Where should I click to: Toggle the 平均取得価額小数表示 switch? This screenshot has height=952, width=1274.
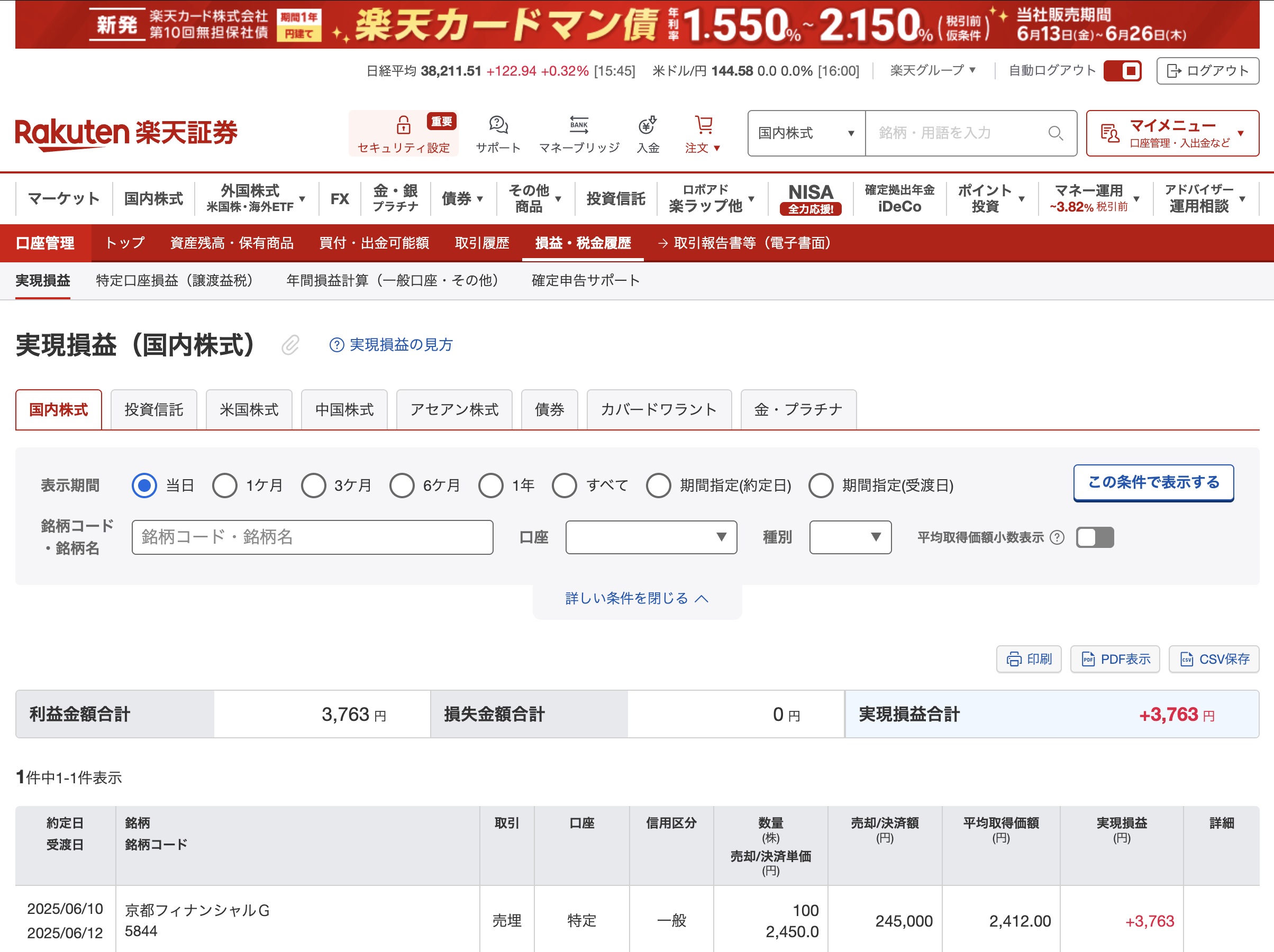click(x=1095, y=537)
